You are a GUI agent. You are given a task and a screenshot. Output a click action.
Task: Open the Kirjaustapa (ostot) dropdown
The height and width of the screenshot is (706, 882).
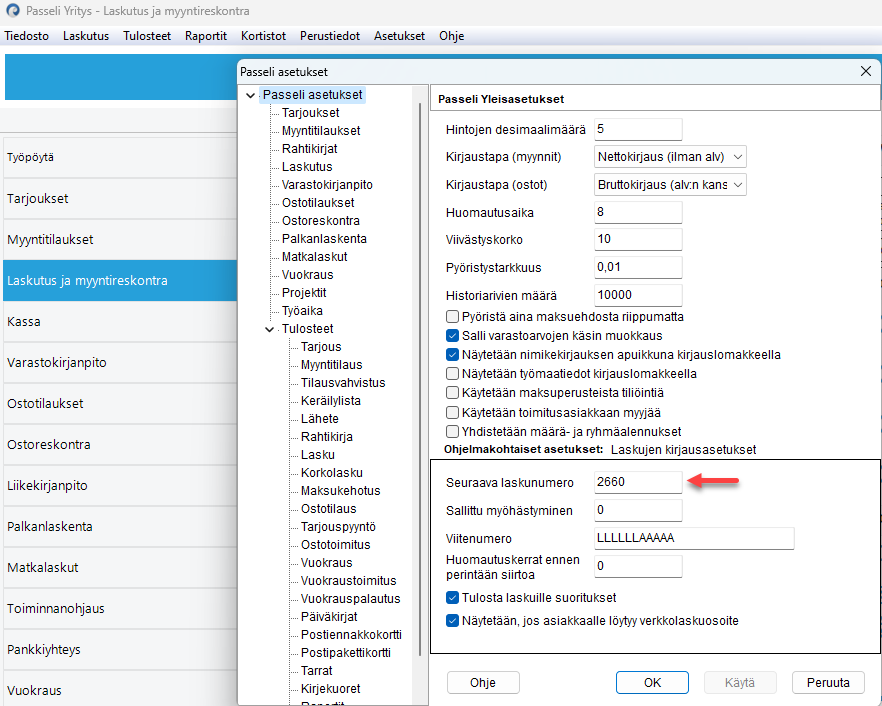(670, 185)
